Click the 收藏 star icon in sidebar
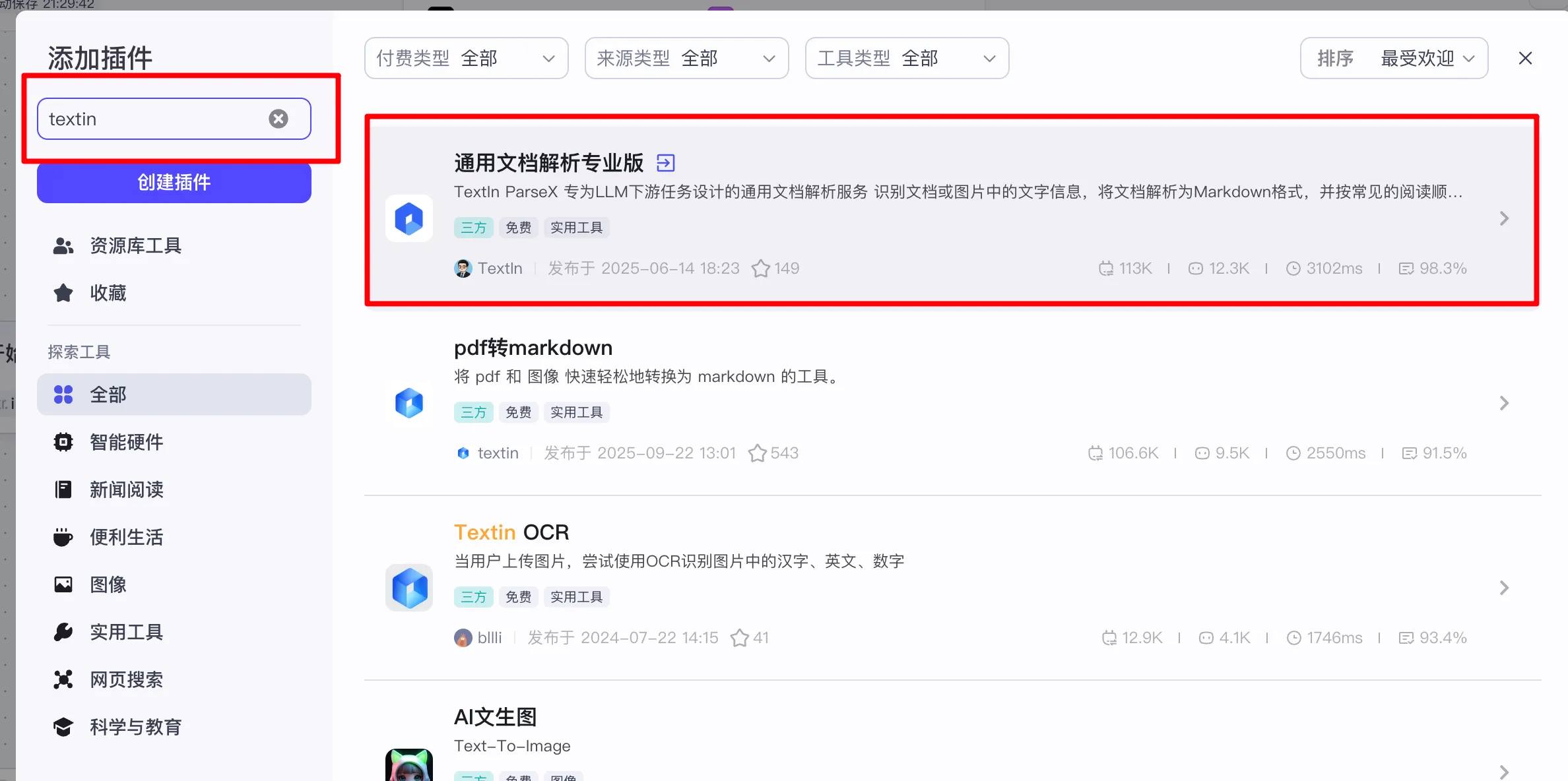This screenshot has height=781, width=1568. (x=63, y=293)
